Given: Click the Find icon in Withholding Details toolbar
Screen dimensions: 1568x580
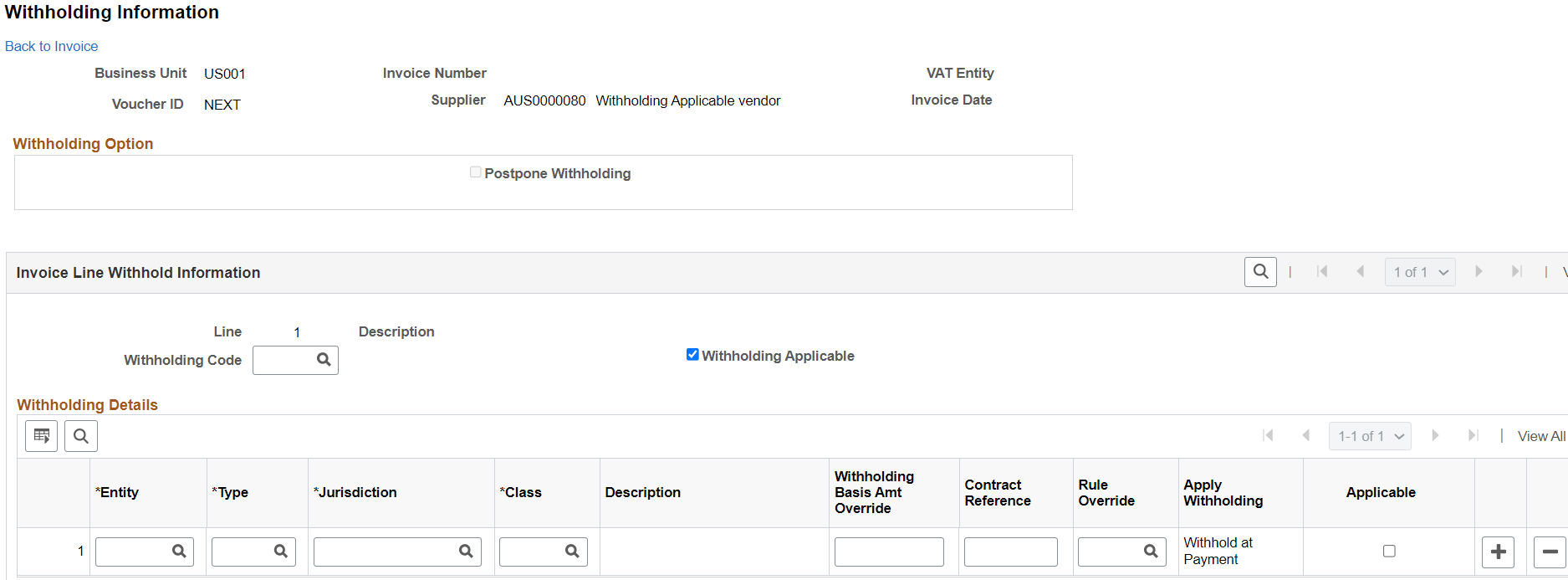Looking at the screenshot, I should [81, 436].
